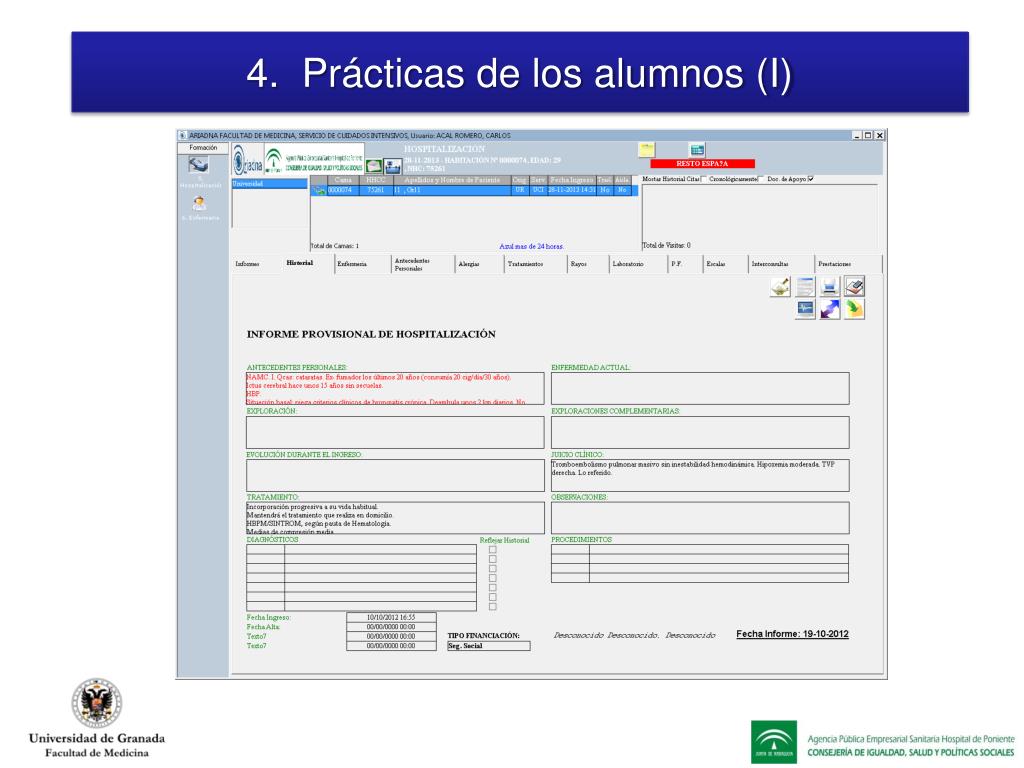Viewport: 1024px width, 768px height.
Task: Switch to the Alergias tab
Action: point(469,264)
